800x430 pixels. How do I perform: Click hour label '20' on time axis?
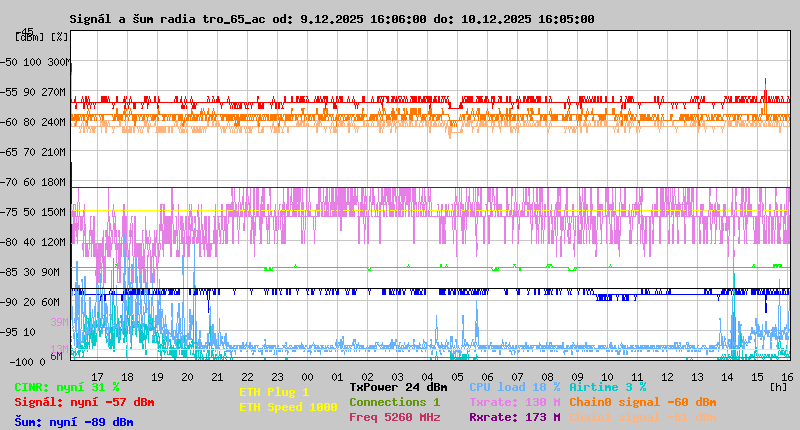click(187, 377)
